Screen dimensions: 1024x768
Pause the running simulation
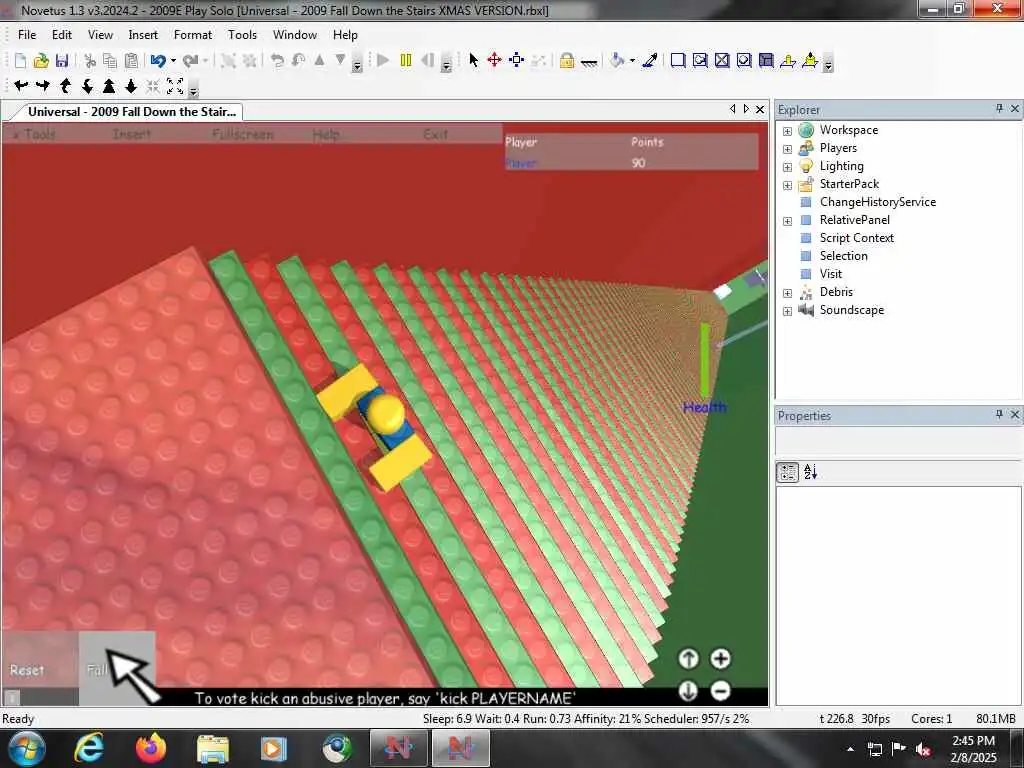[x=406, y=61]
